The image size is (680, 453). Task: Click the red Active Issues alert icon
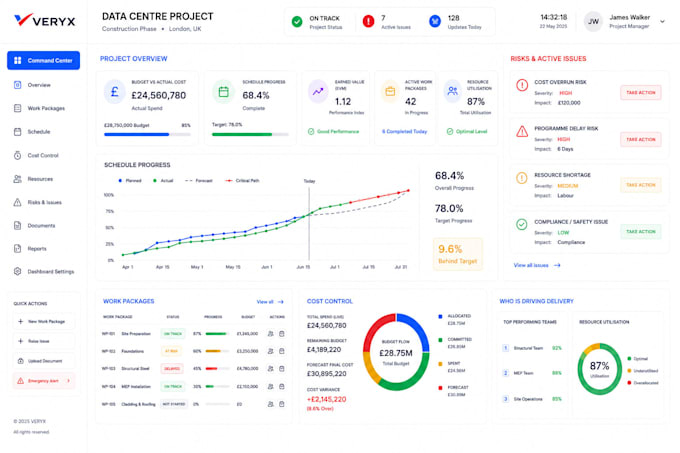point(368,21)
